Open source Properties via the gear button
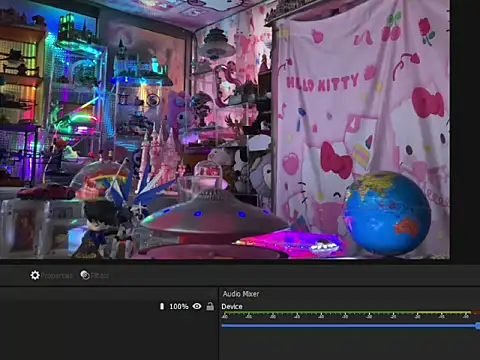This screenshot has width=480, height=360. [51, 275]
